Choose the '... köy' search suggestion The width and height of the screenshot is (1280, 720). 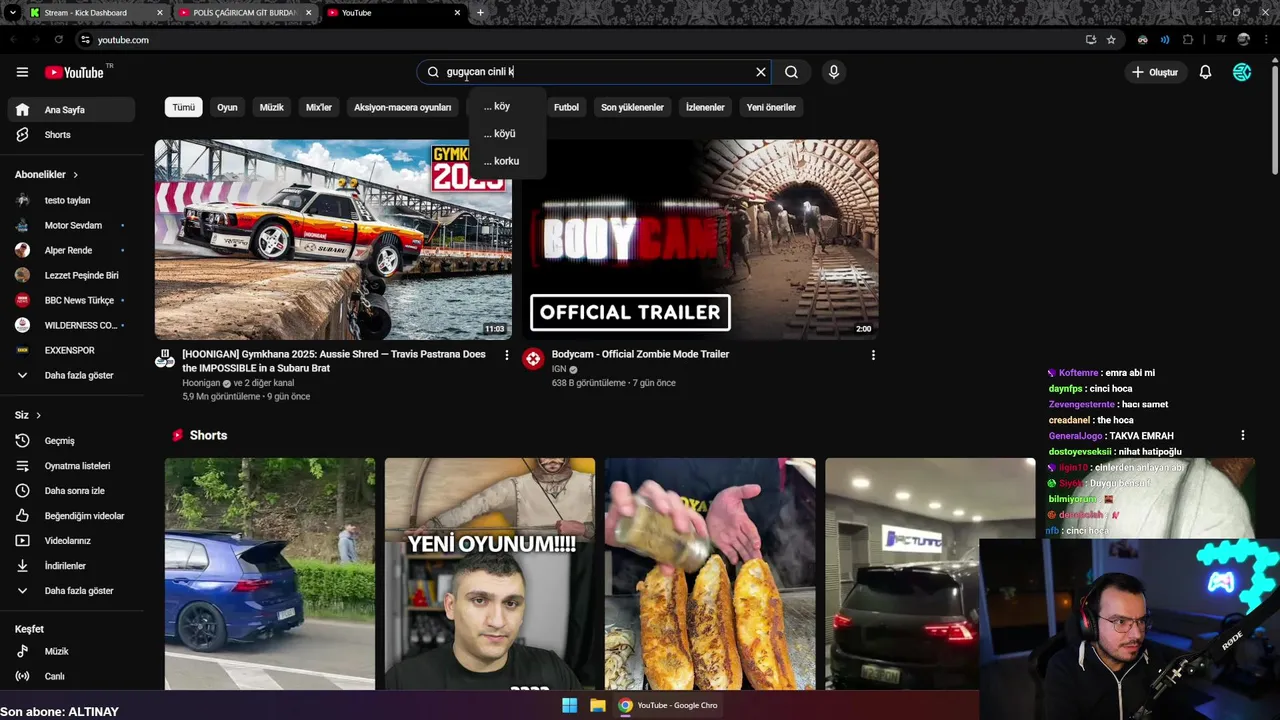pos(507,106)
